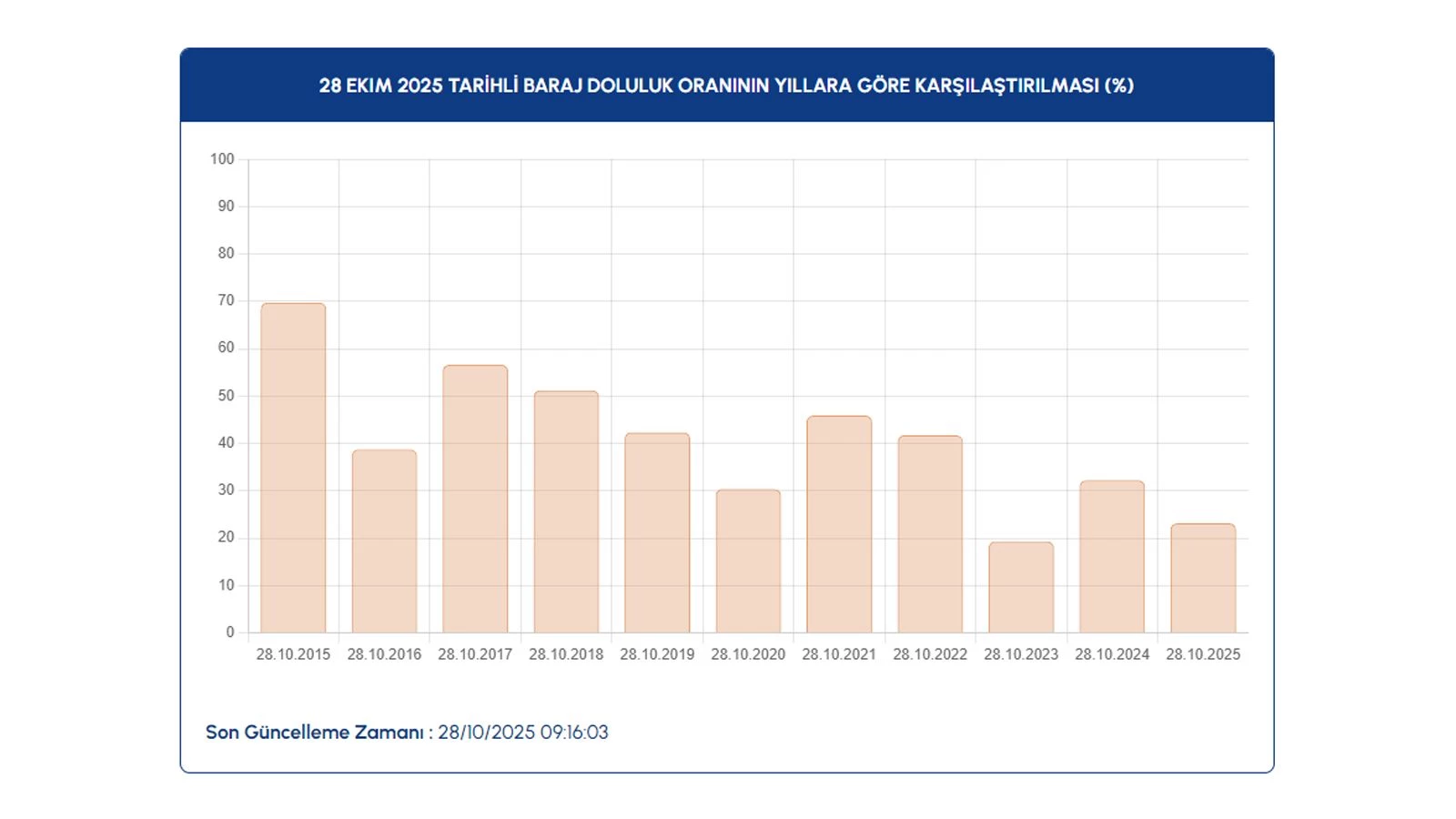This screenshot has height=819, width=1456.
Task: Click the bar for 28.10.2015
Action: point(293,468)
